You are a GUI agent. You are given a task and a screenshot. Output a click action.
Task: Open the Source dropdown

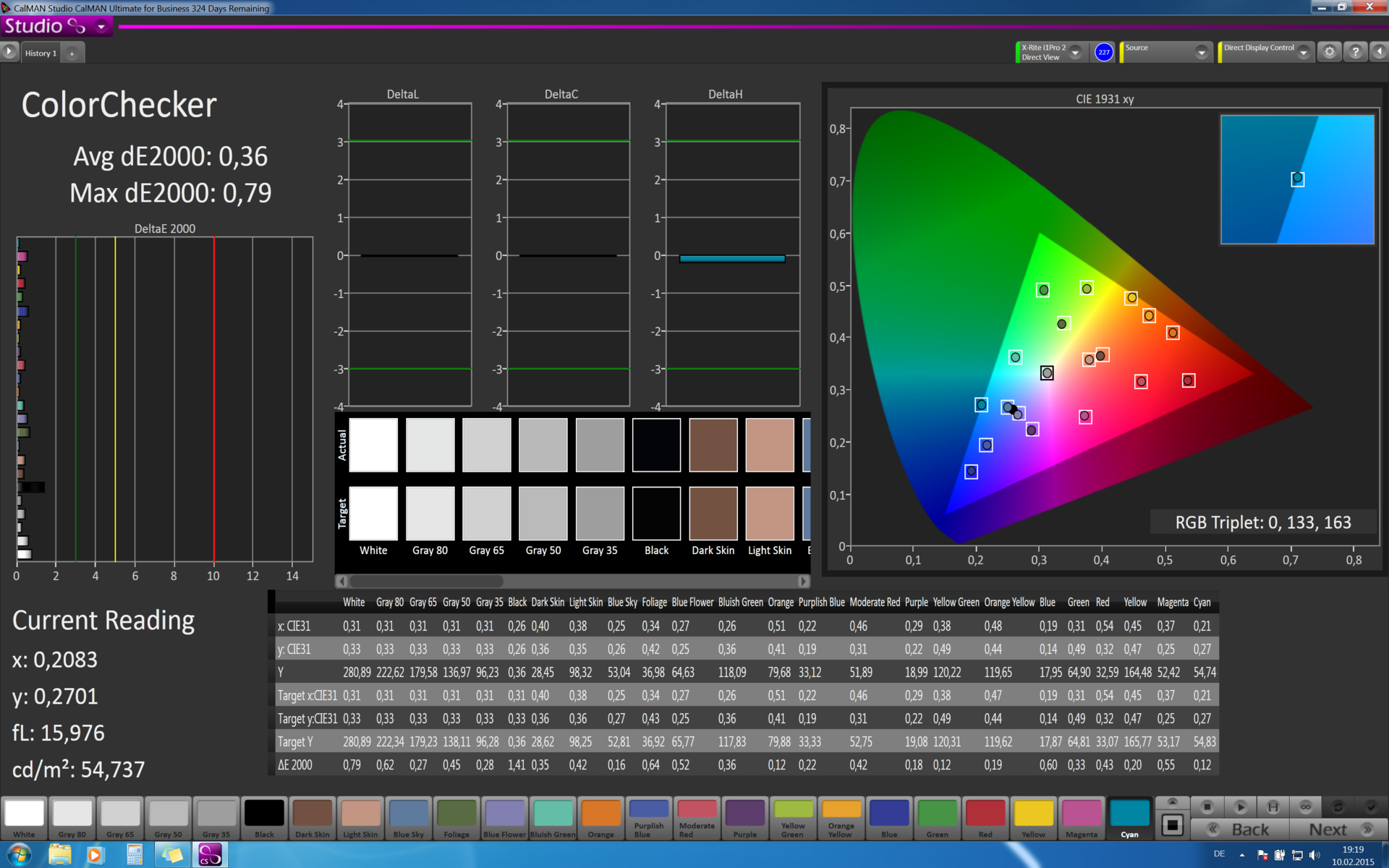pyautogui.click(x=1201, y=52)
